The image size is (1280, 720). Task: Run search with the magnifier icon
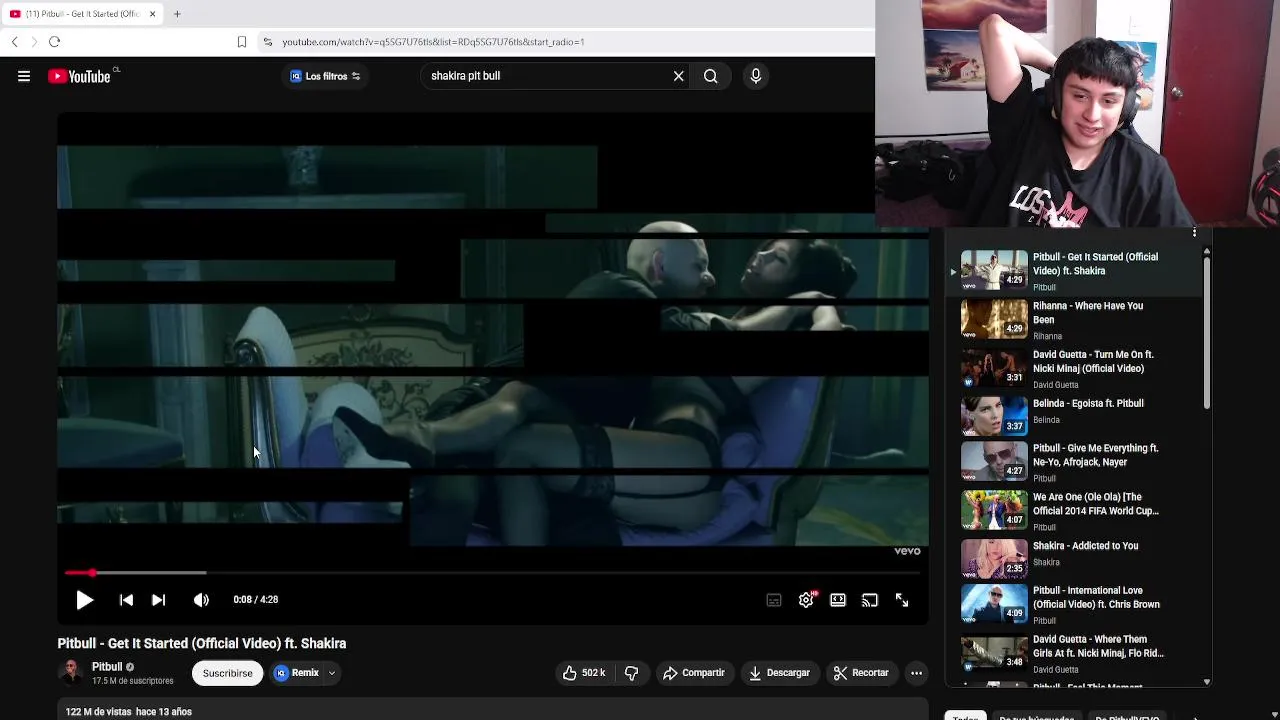(711, 76)
